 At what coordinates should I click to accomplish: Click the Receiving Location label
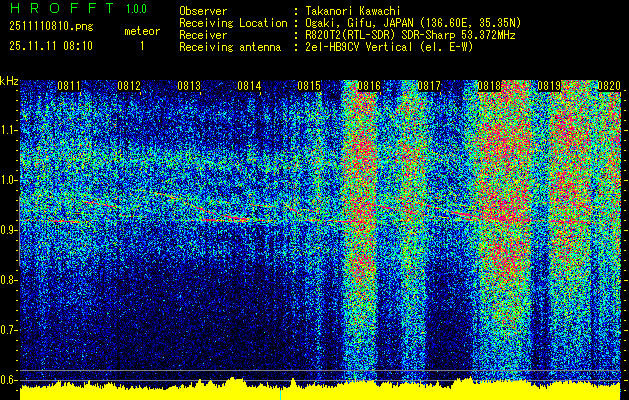pyautogui.click(x=233, y=23)
